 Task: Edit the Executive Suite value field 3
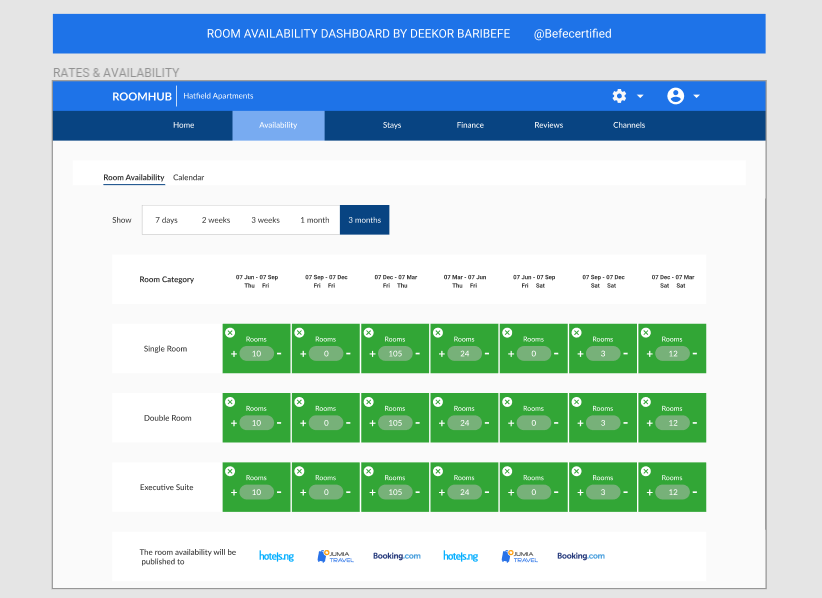[x=603, y=492]
